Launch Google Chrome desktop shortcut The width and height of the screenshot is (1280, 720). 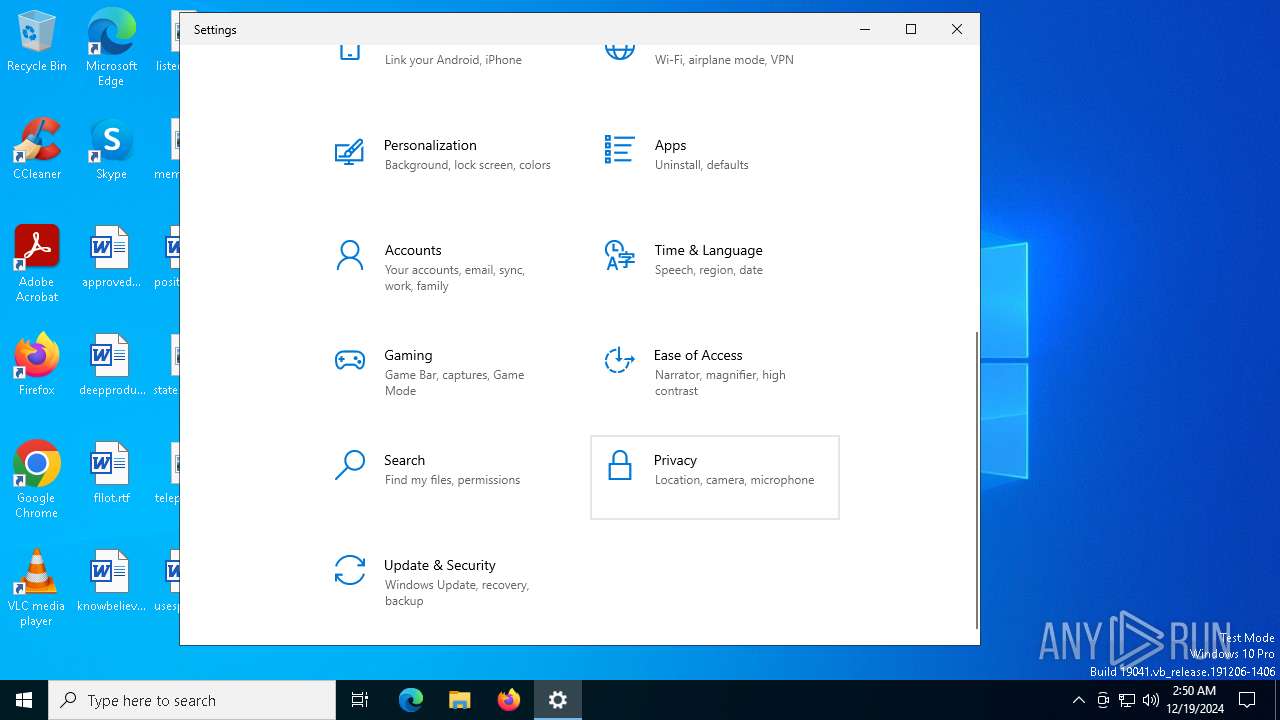[x=37, y=480]
